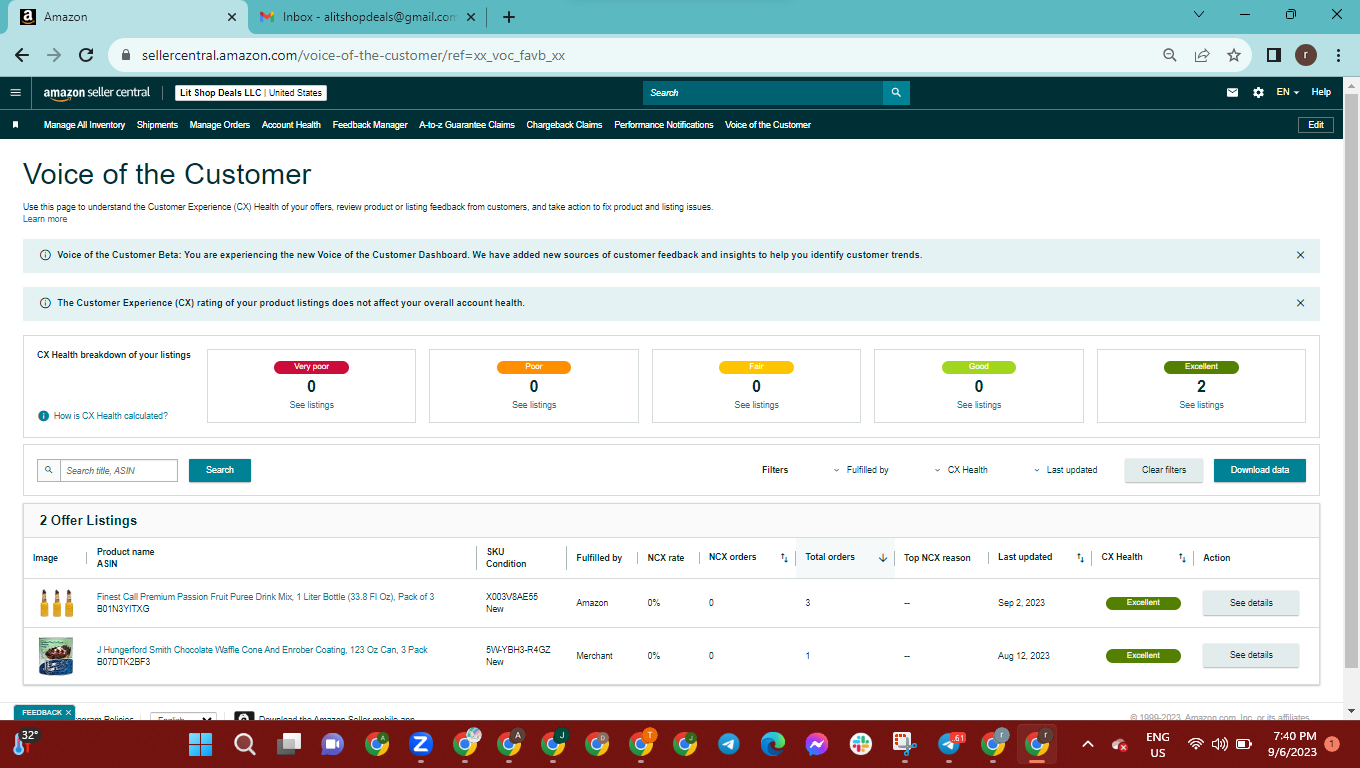This screenshot has width=1360, height=768.
Task: Open Performance Notifications
Action: click(664, 125)
